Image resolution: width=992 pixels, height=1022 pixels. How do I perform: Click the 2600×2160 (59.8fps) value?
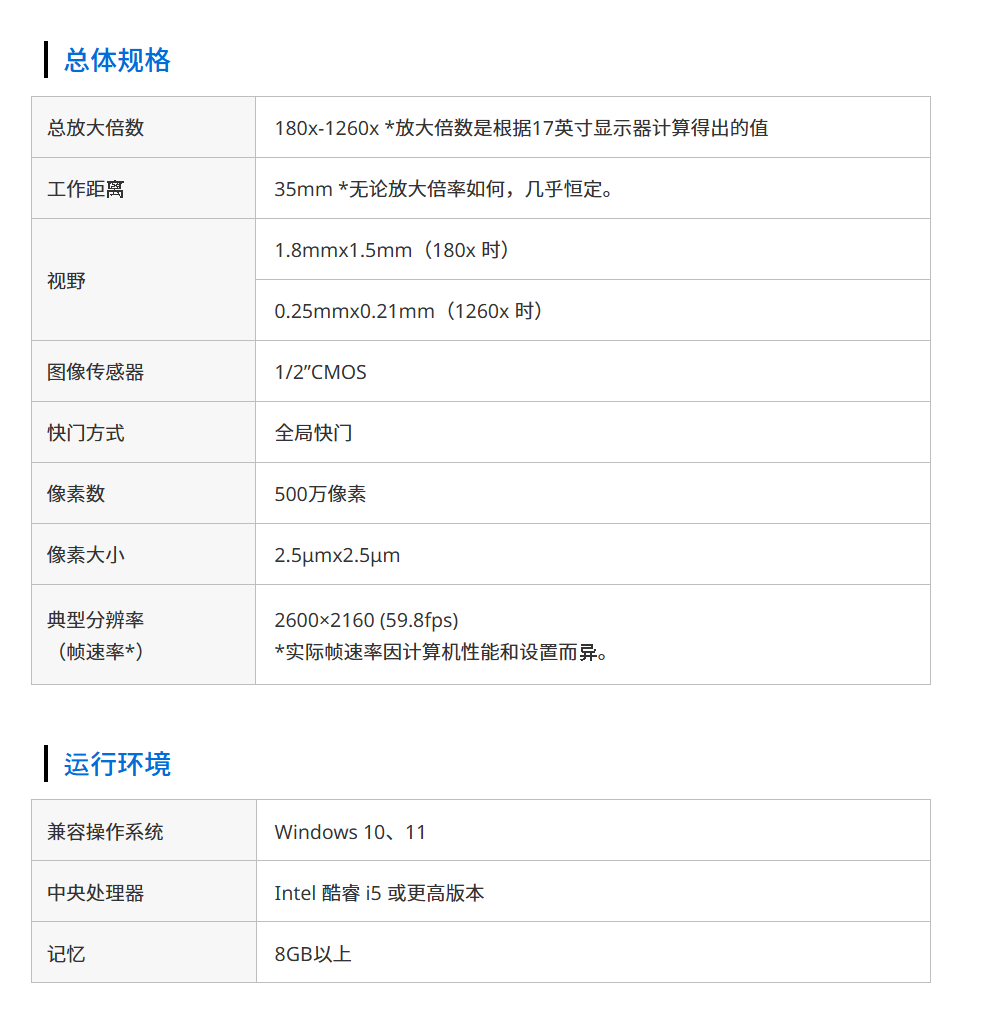pyautogui.click(x=366, y=620)
